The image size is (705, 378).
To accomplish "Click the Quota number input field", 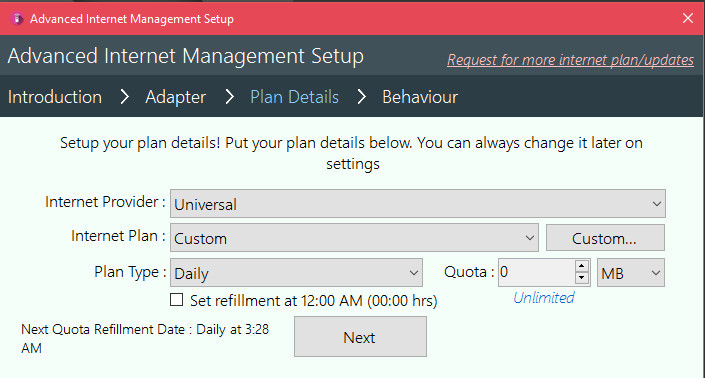I will coord(536,272).
